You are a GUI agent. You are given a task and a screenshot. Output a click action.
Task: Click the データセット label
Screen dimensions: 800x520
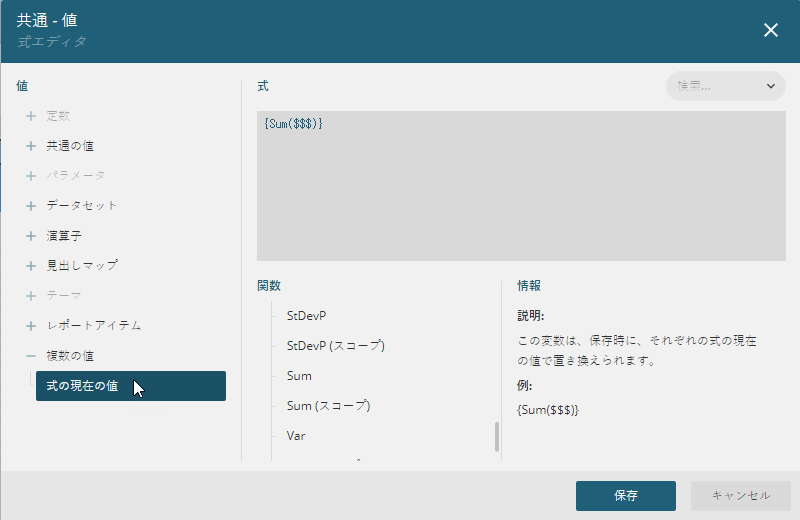tap(82, 206)
